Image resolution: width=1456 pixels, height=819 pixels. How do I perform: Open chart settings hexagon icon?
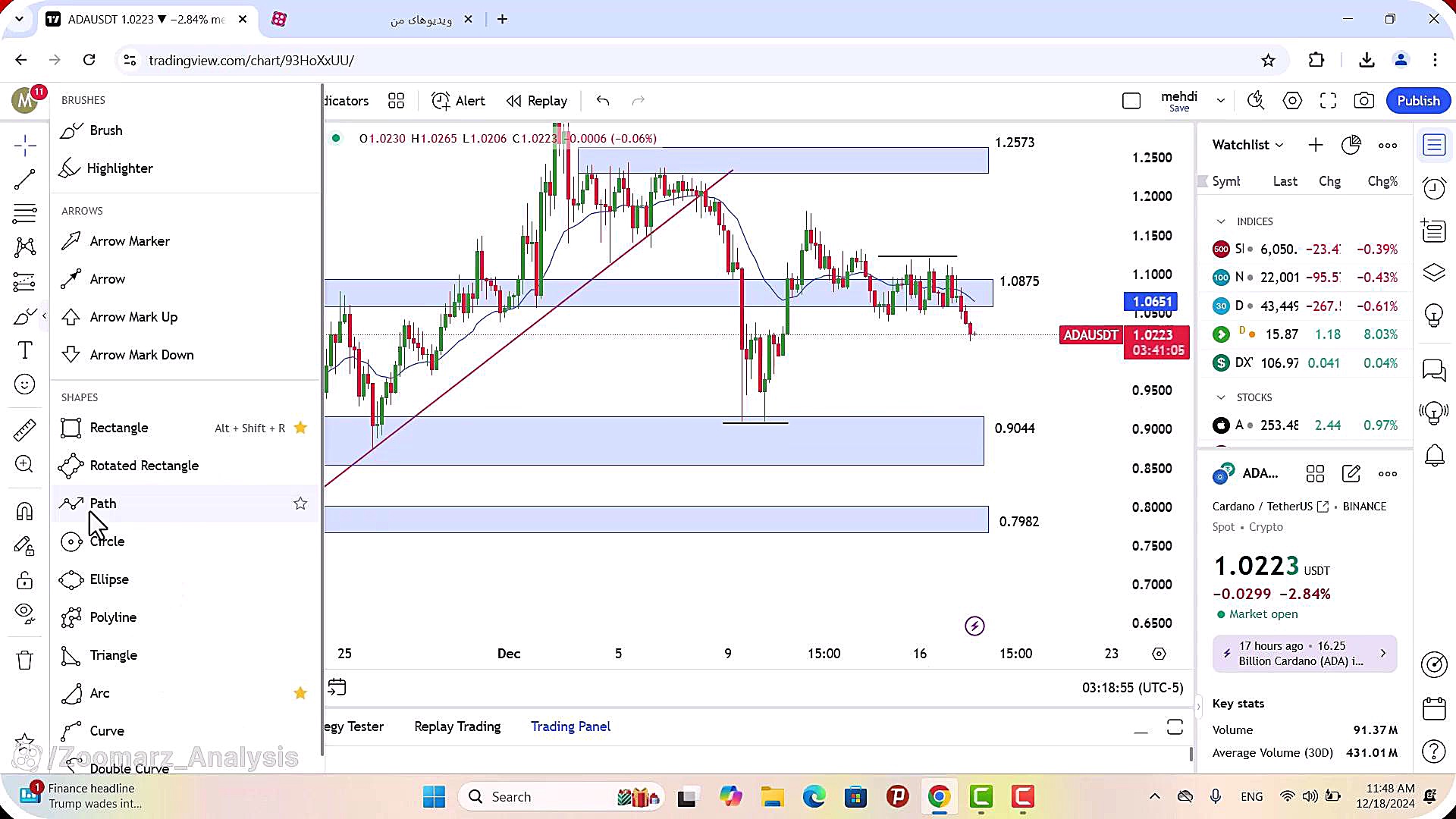[x=1292, y=101]
